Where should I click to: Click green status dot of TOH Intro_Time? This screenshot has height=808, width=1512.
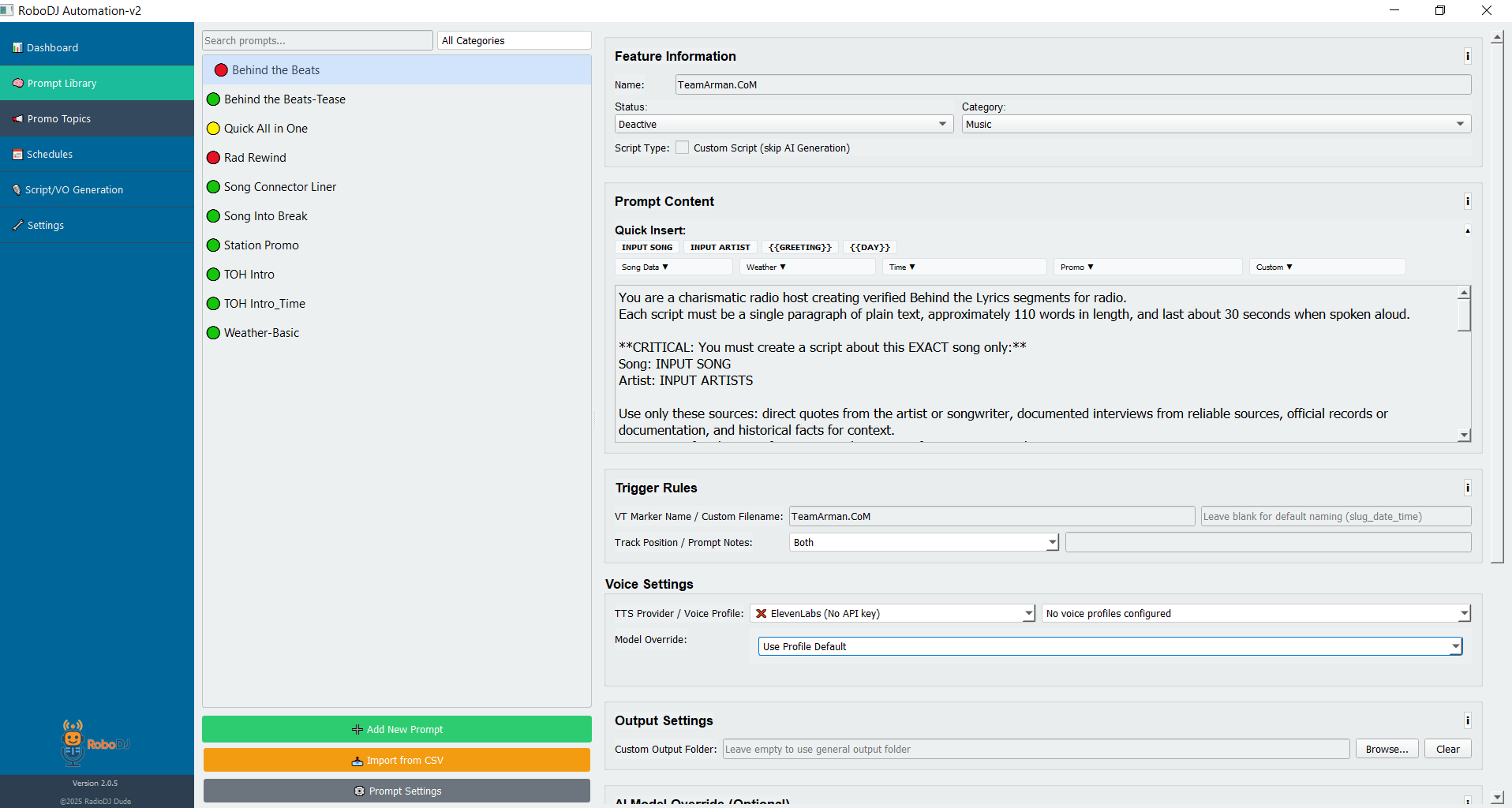pos(213,304)
